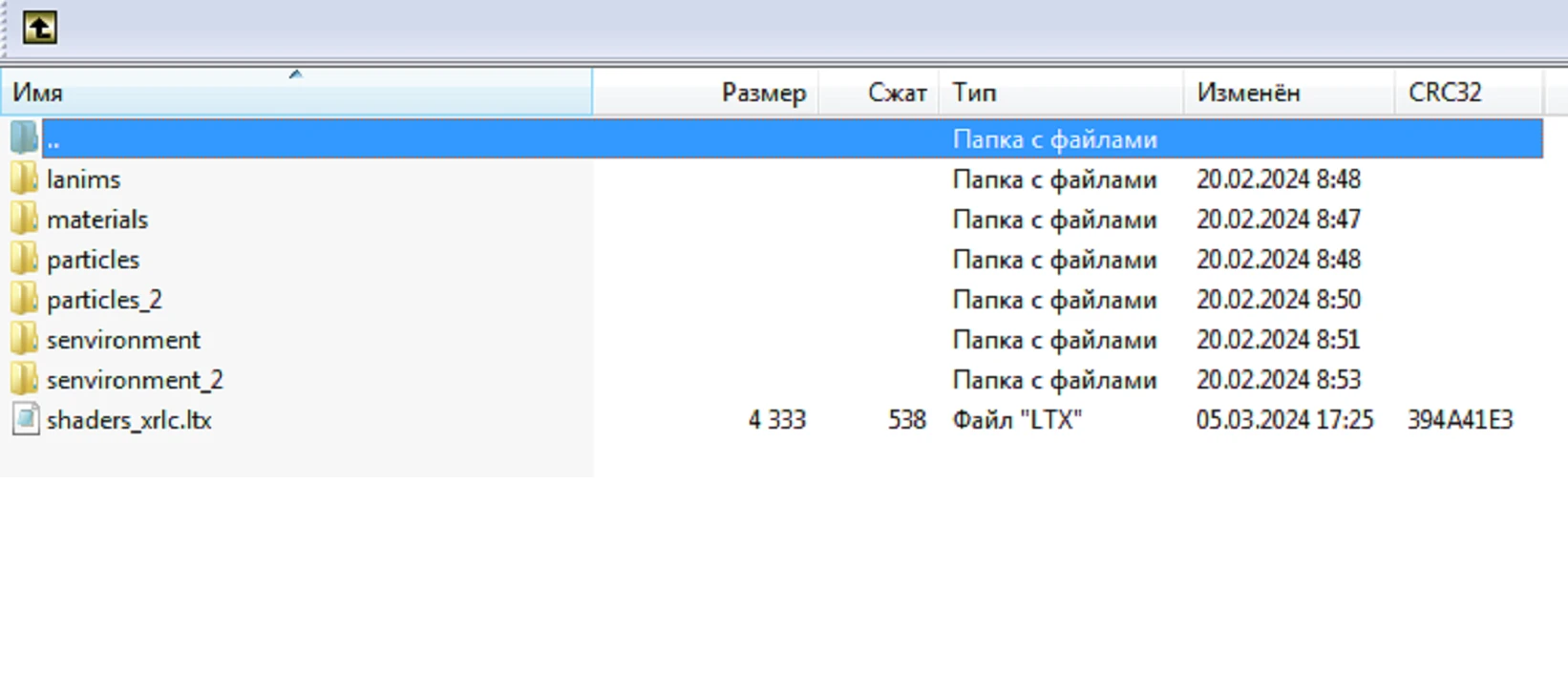Click materials date 20.02.2024 8:47
Viewport: 1568px width, 674px height.
[1279, 220]
